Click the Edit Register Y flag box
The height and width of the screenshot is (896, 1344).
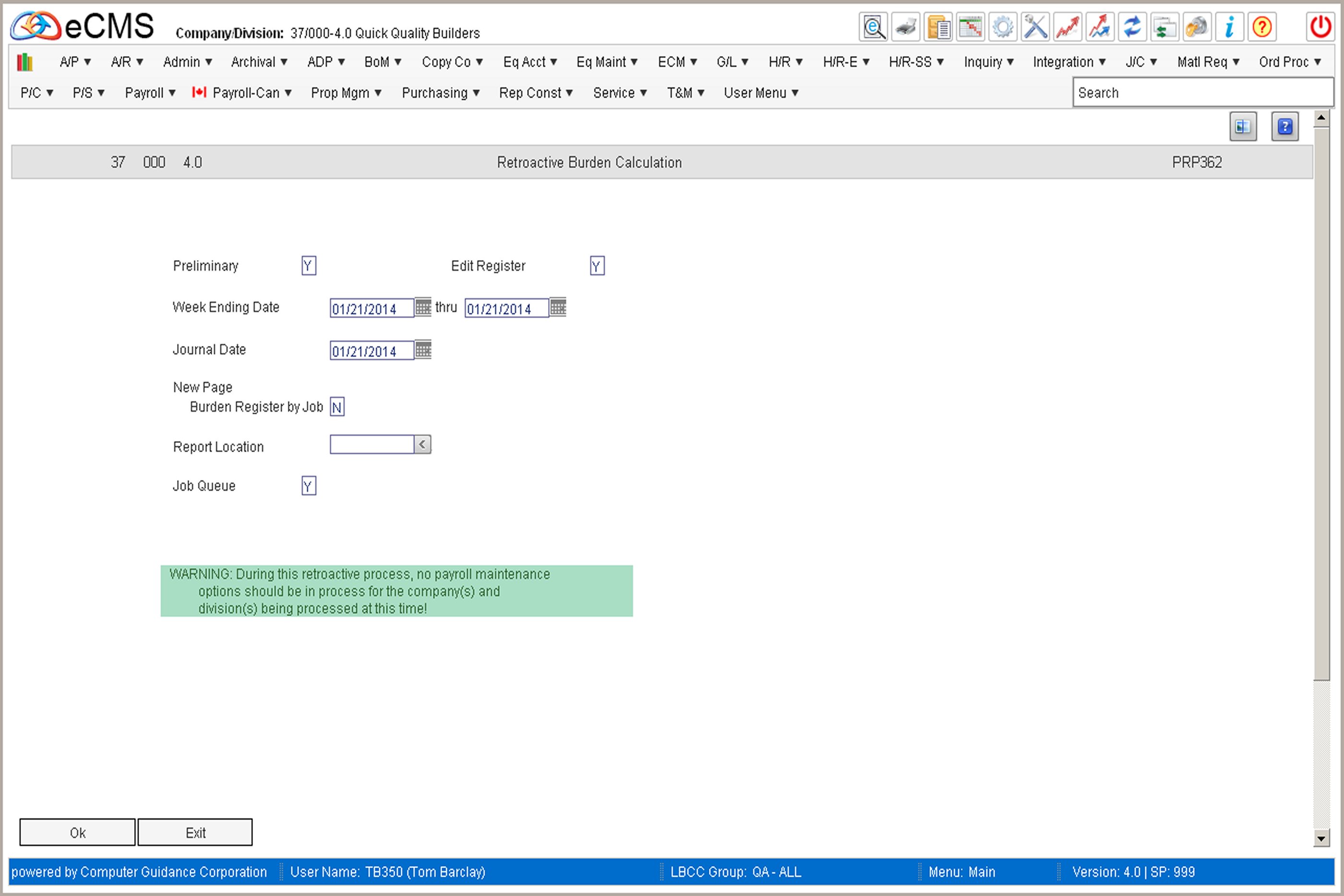pyautogui.click(x=597, y=266)
